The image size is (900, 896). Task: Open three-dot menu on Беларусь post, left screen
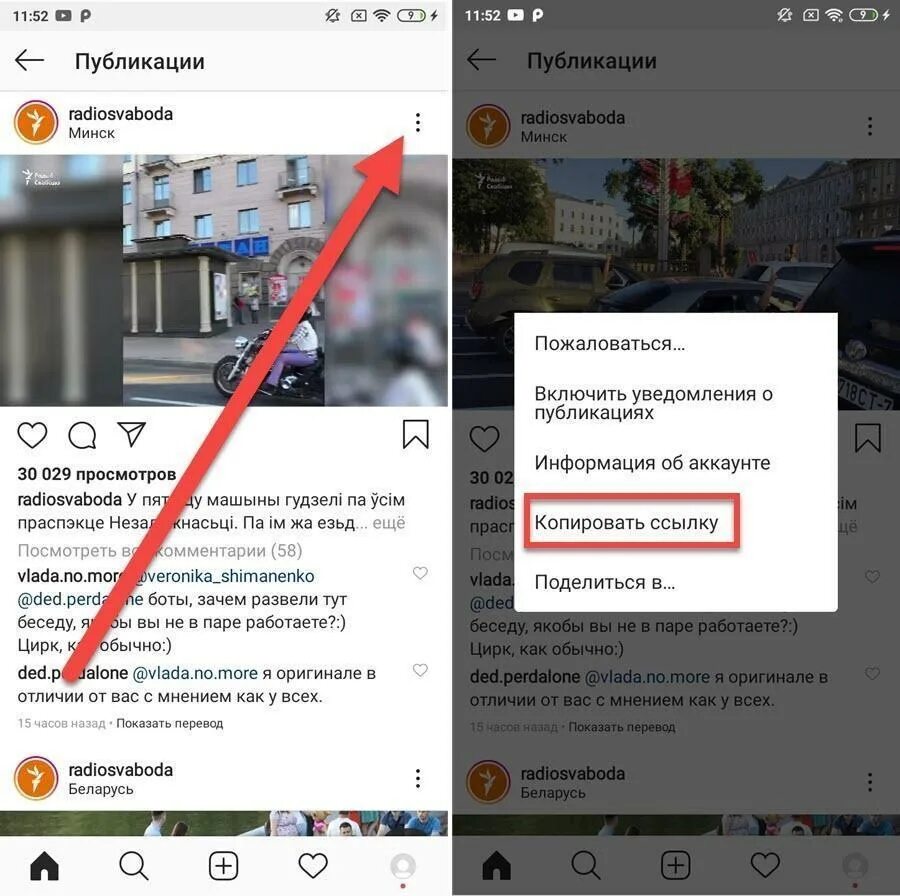[418, 778]
